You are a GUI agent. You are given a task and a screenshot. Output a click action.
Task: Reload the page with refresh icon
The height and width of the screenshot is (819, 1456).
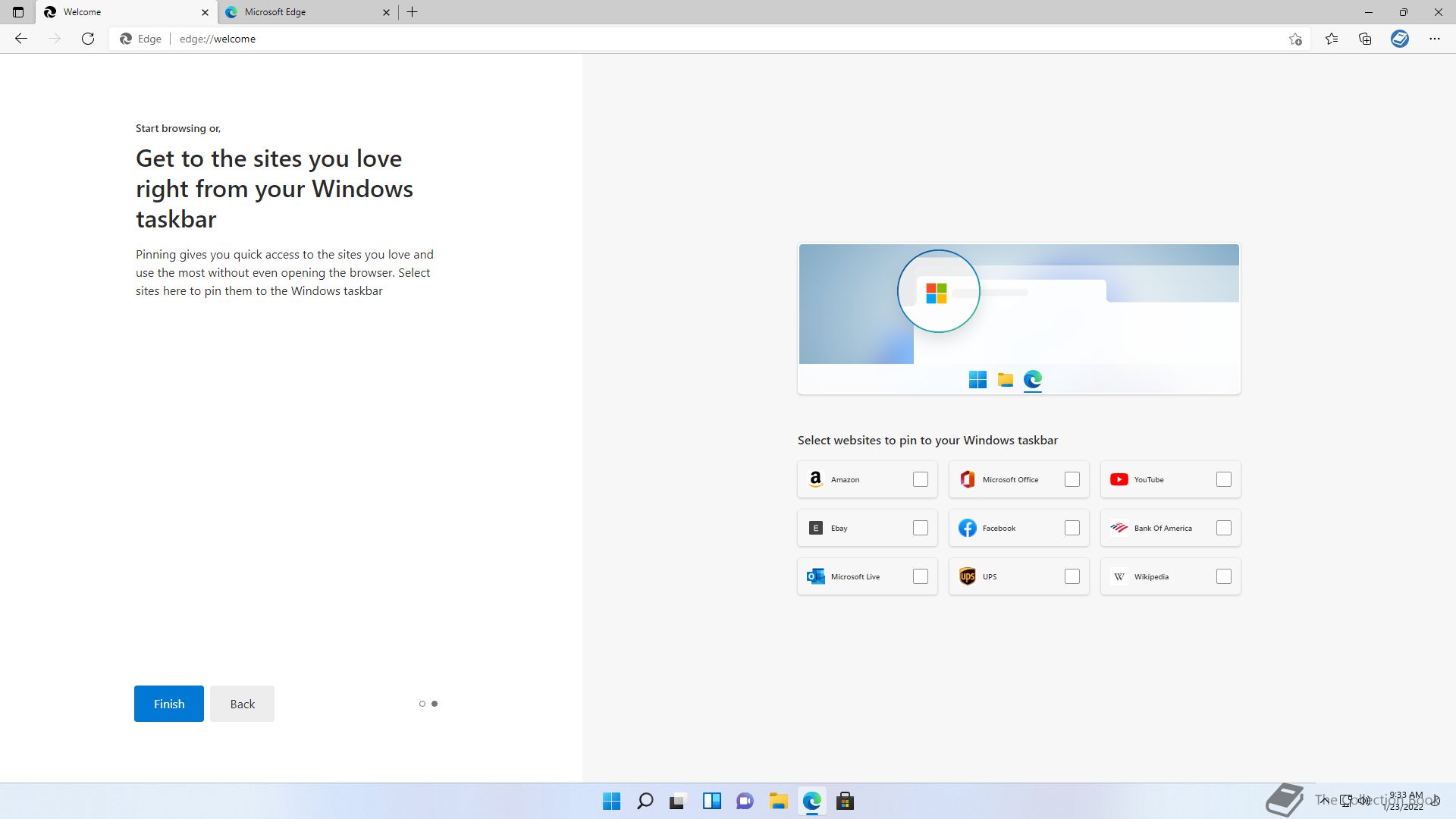click(x=88, y=39)
